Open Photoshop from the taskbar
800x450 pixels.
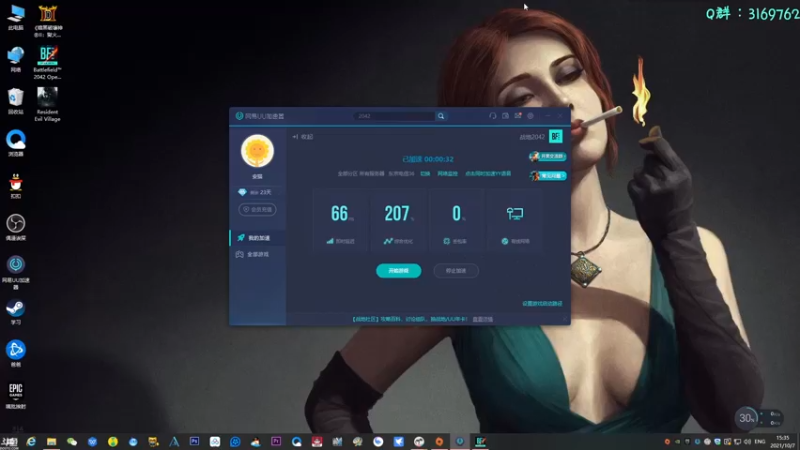pos(194,442)
